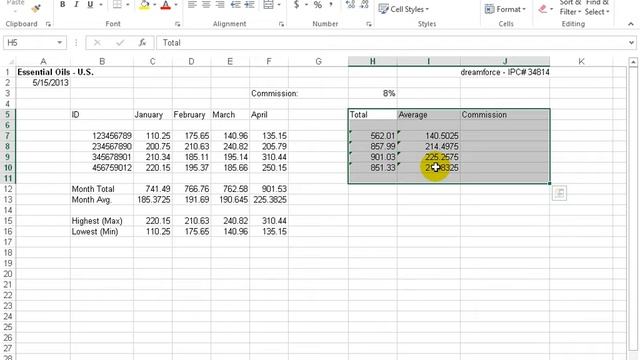Viewport: 640px width, 360px height.
Task: Open Quick Analysis button near selection
Action: (559, 193)
